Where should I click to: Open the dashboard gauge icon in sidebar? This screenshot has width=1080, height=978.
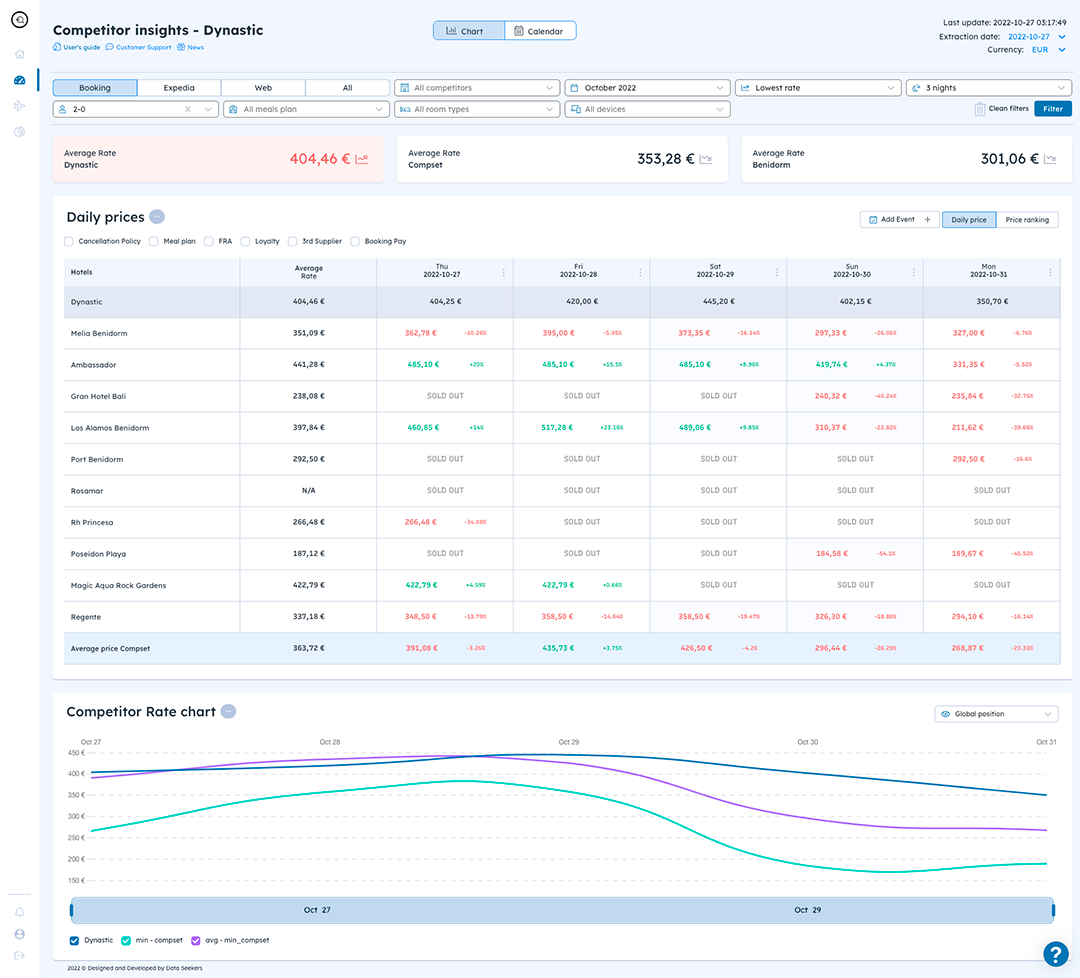click(x=19, y=80)
